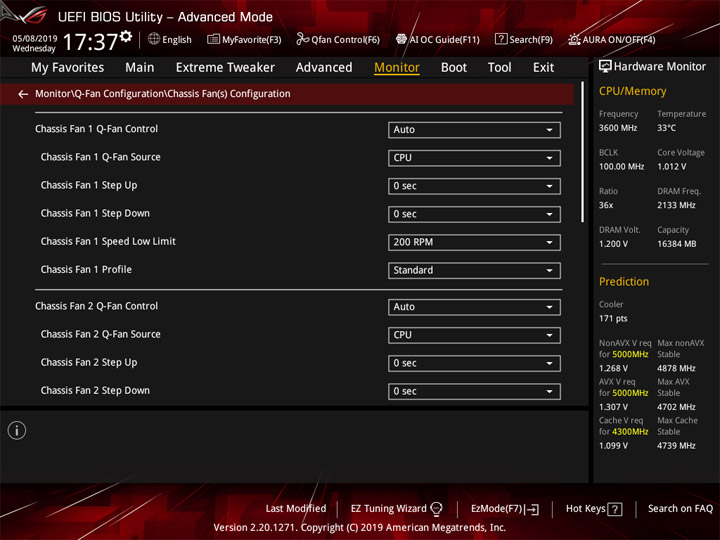Open Search(F9)
The height and width of the screenshot is (540, 720).
524,39
